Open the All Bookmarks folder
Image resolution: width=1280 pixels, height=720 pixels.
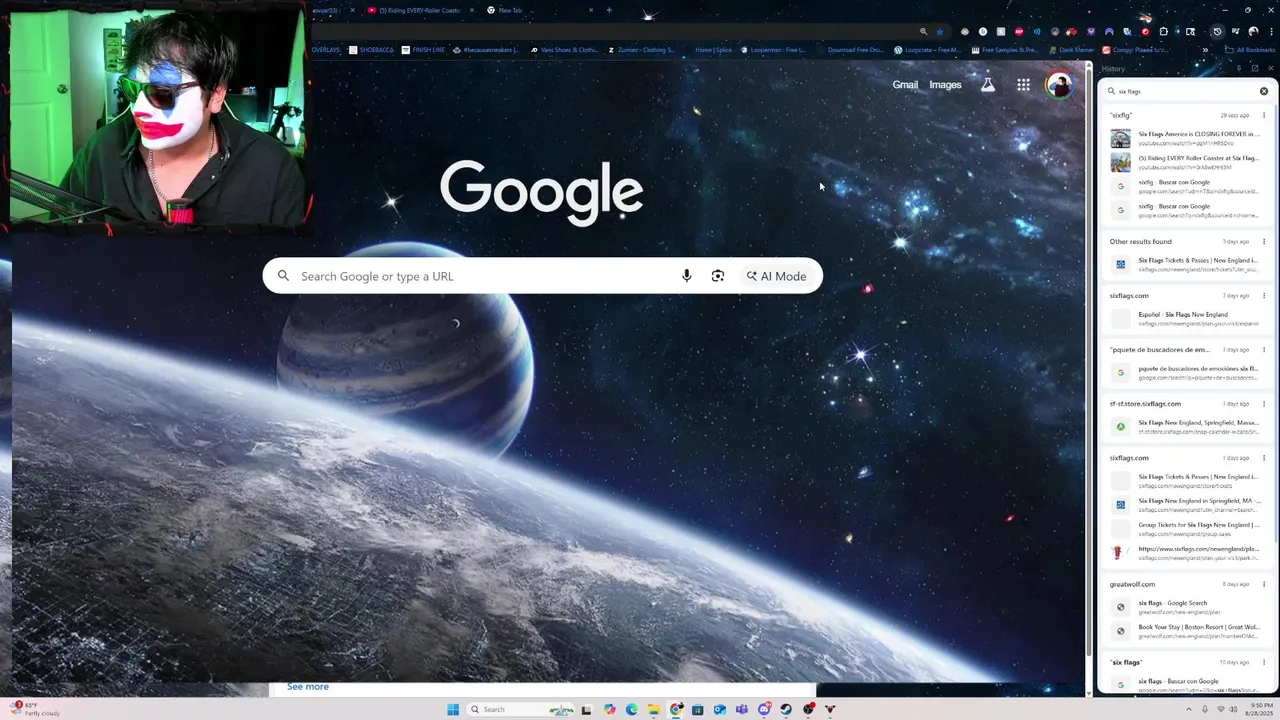click(1250, 50)
